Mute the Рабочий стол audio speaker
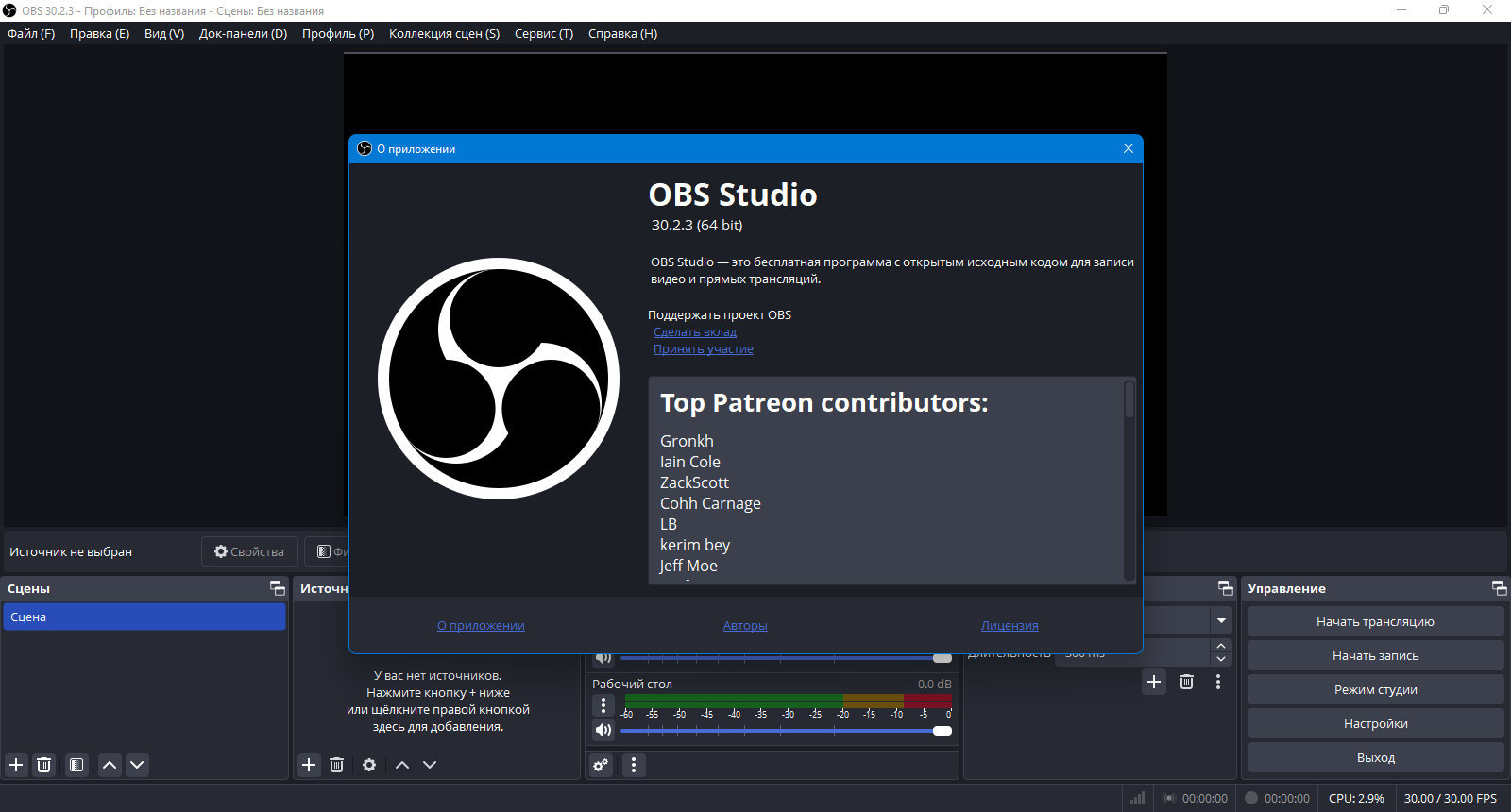 tap(603, 730)
